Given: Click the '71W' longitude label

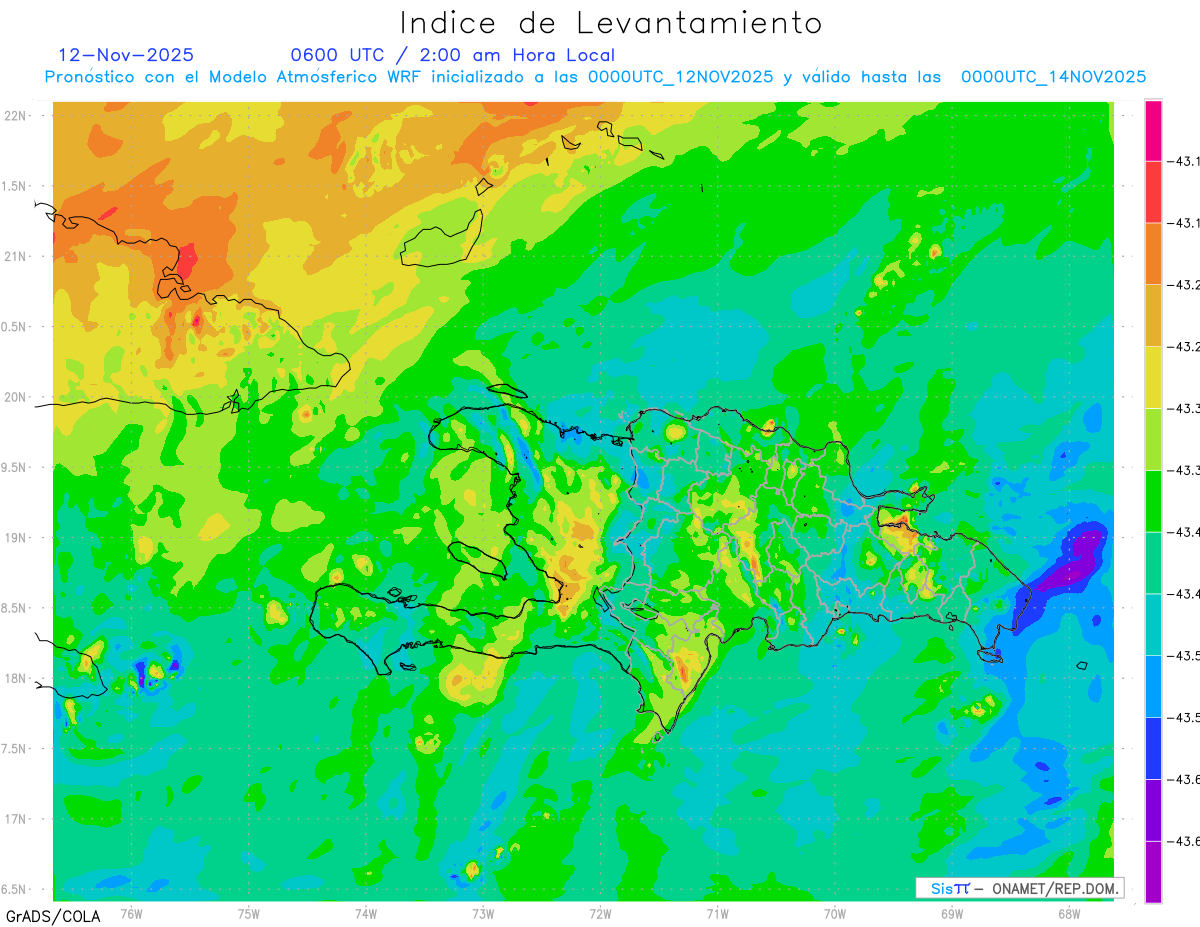Looking at the screenshot, I should click(x=717, y=913).
